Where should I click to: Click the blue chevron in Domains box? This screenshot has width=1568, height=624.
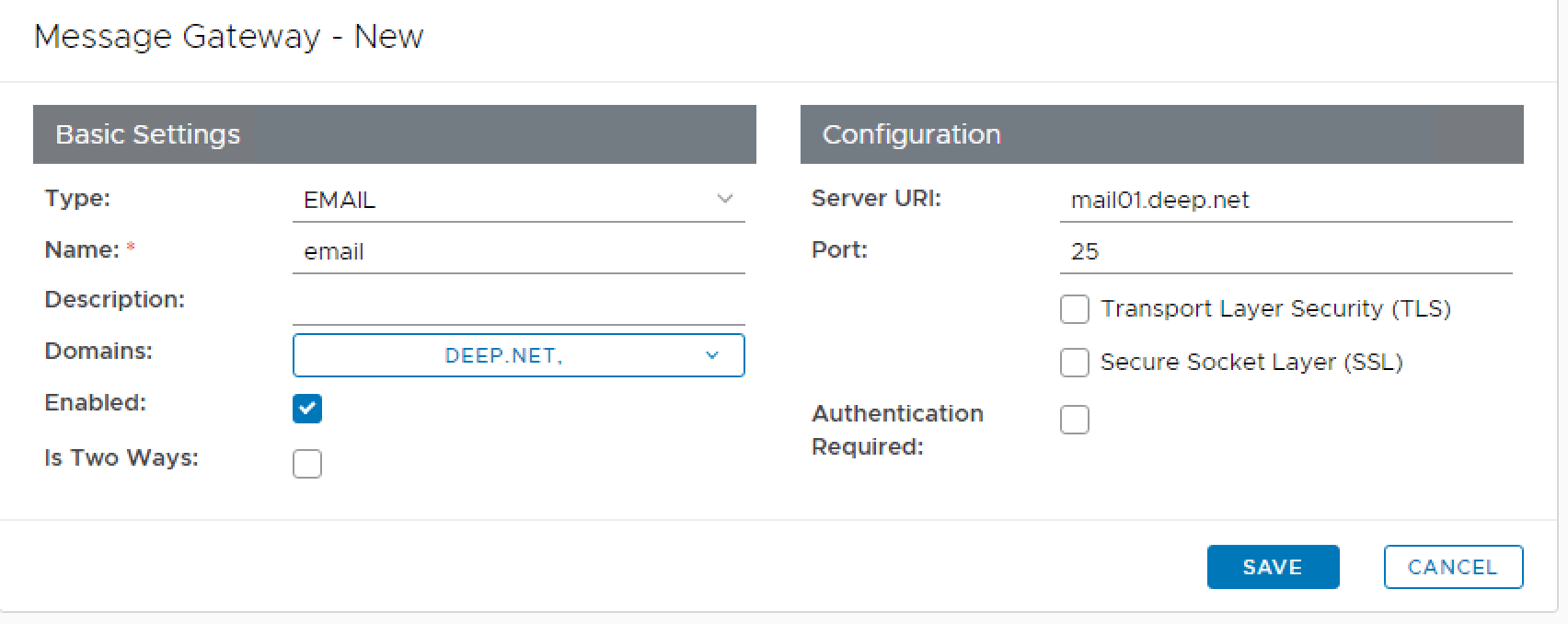[711, 355]
